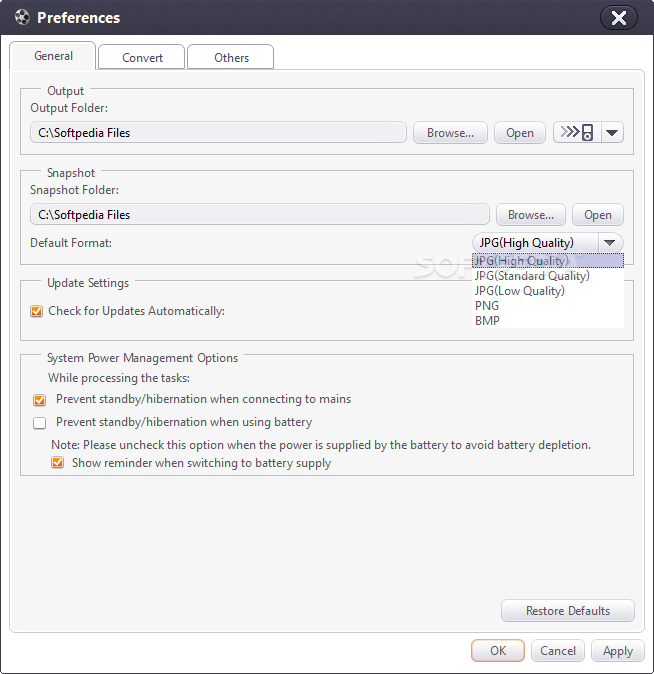Viewport: 654px width, 674px height.
Task: Enable prevent standby when using battery
Action: [40, 423]
